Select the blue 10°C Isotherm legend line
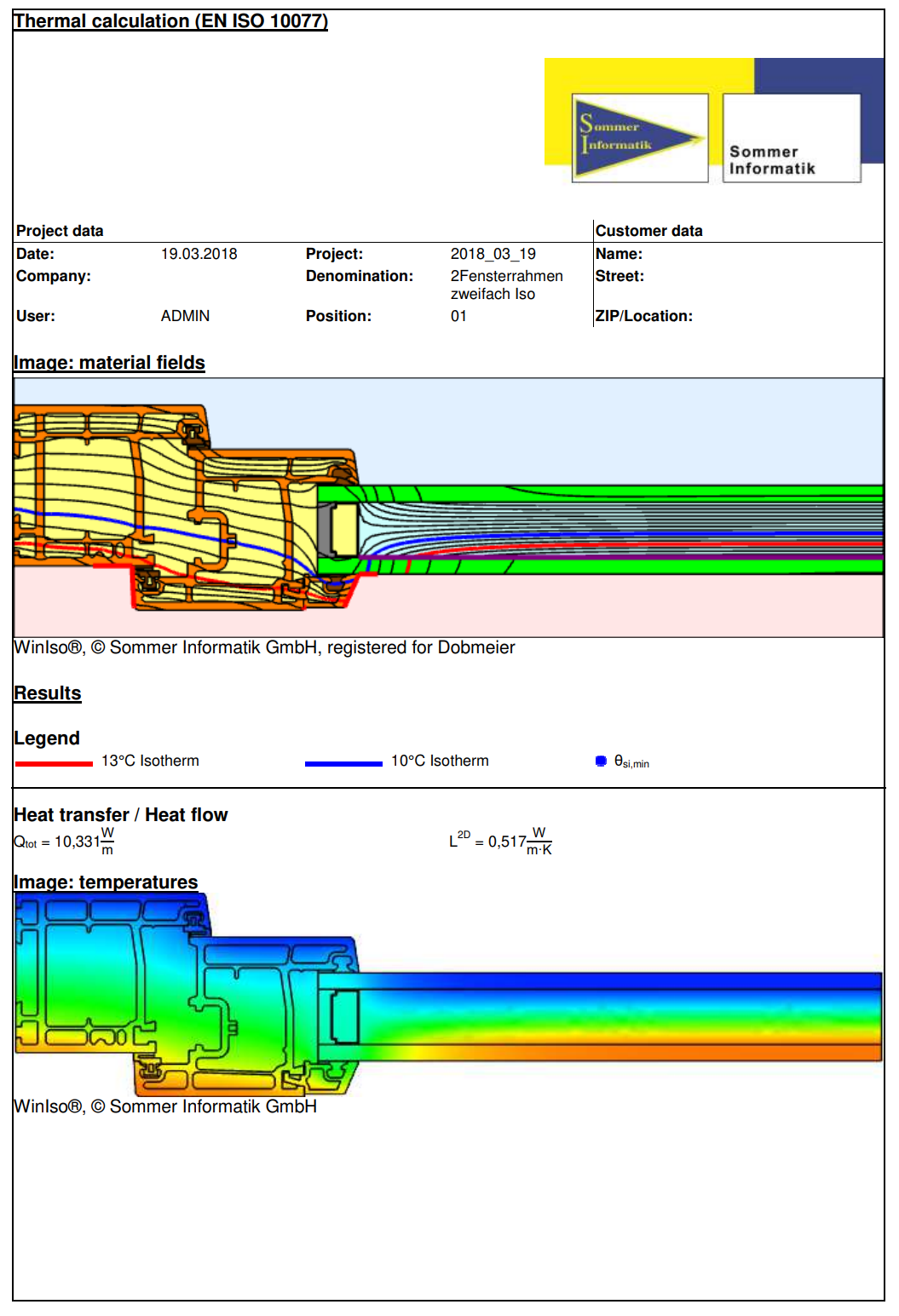 click(x=343, y=763)
